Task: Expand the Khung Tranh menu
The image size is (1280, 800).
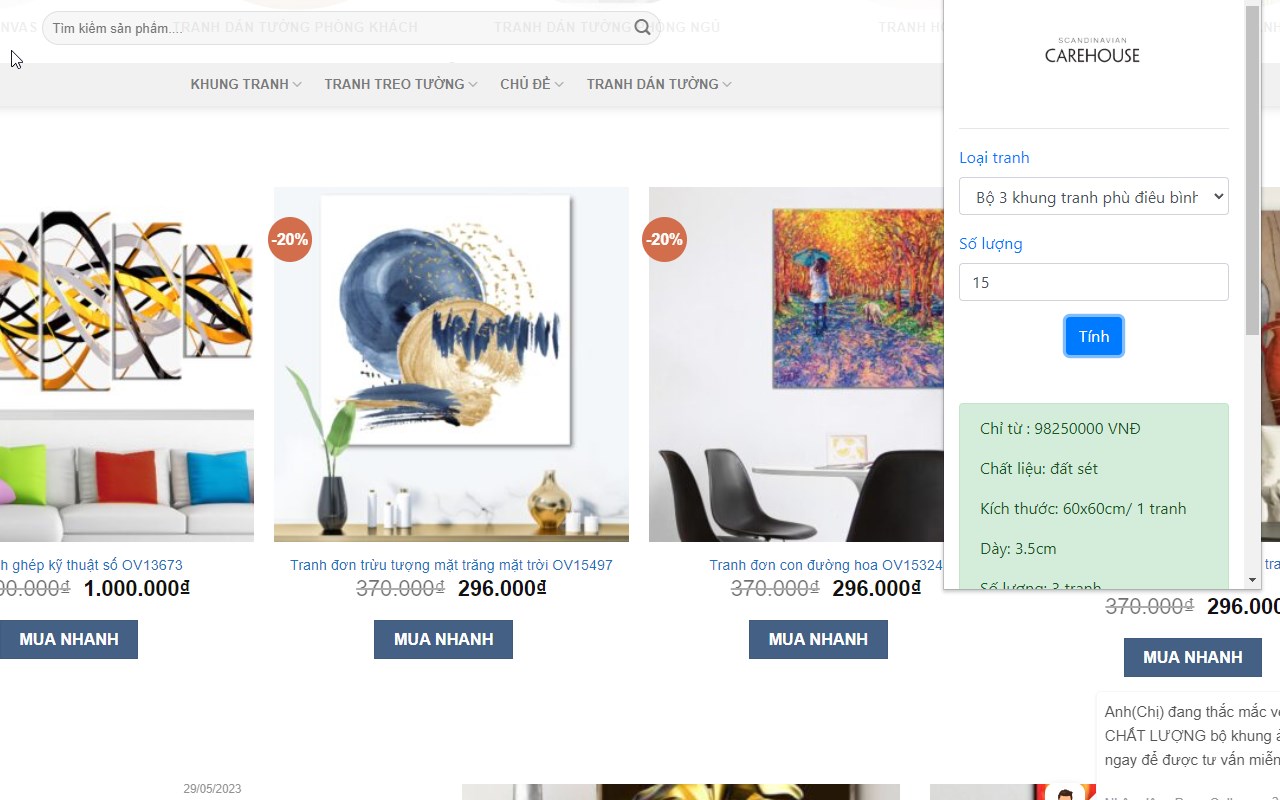Action: (246, 84)
